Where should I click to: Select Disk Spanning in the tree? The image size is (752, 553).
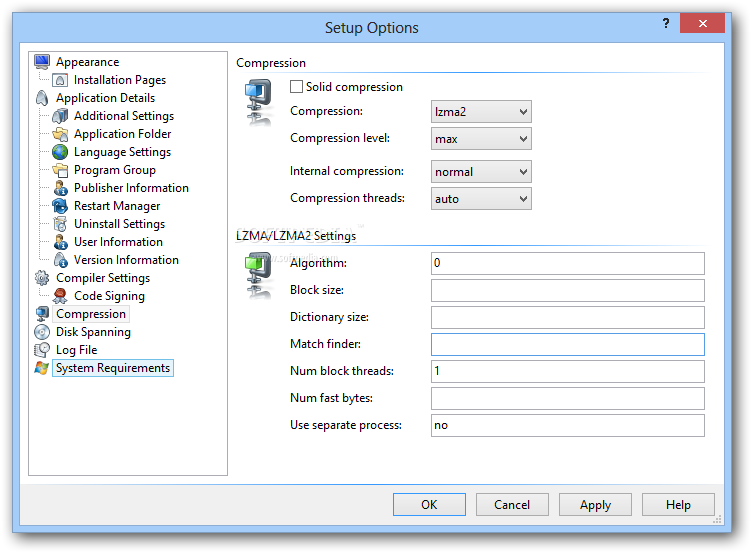[93, 332]
